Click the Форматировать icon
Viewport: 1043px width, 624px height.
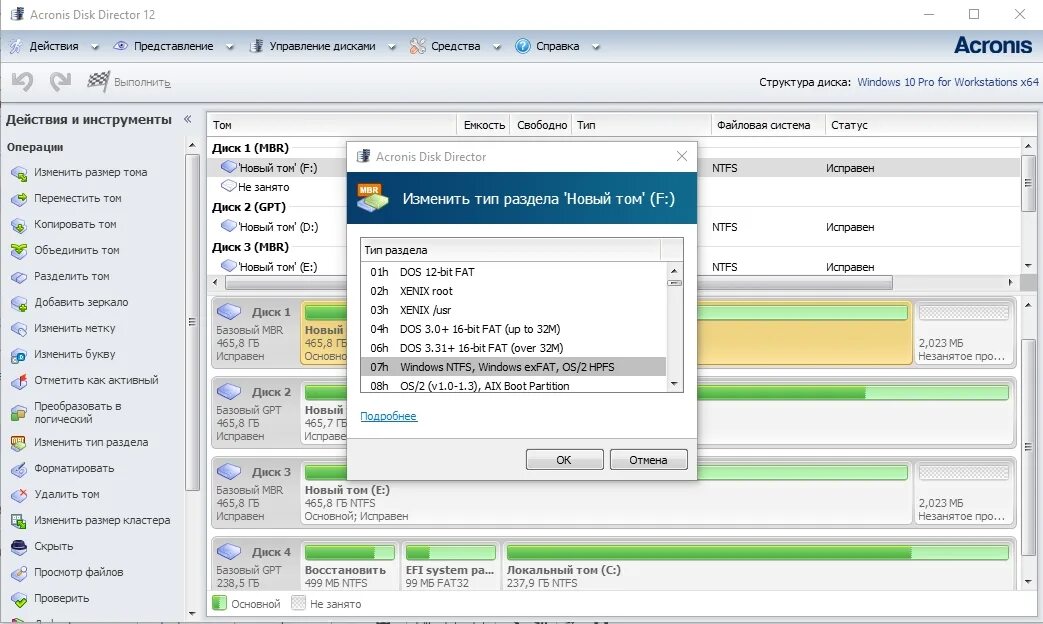click(x=19, y=469)
